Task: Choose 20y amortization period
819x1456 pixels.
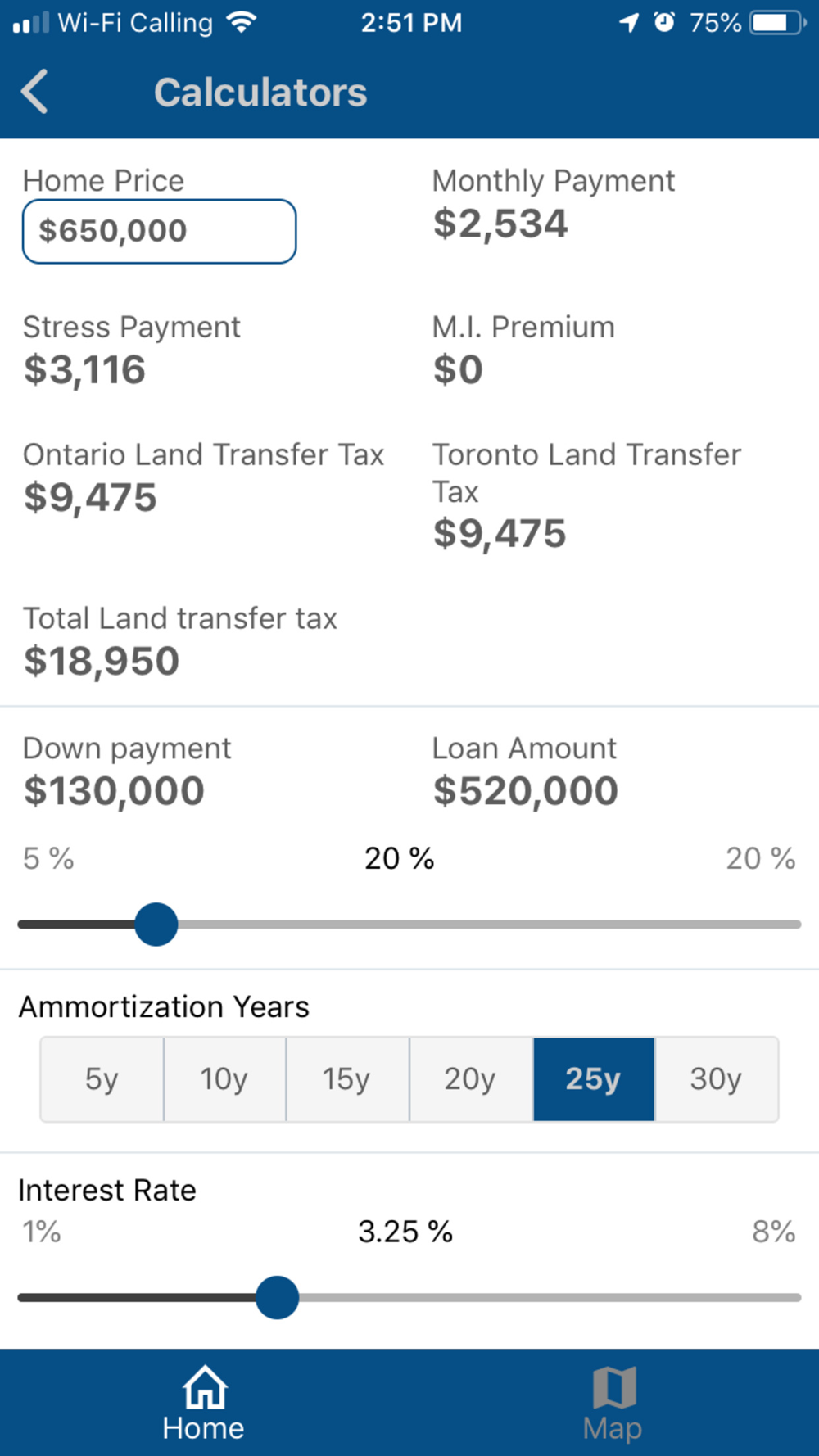Action: click(470, 1079)
